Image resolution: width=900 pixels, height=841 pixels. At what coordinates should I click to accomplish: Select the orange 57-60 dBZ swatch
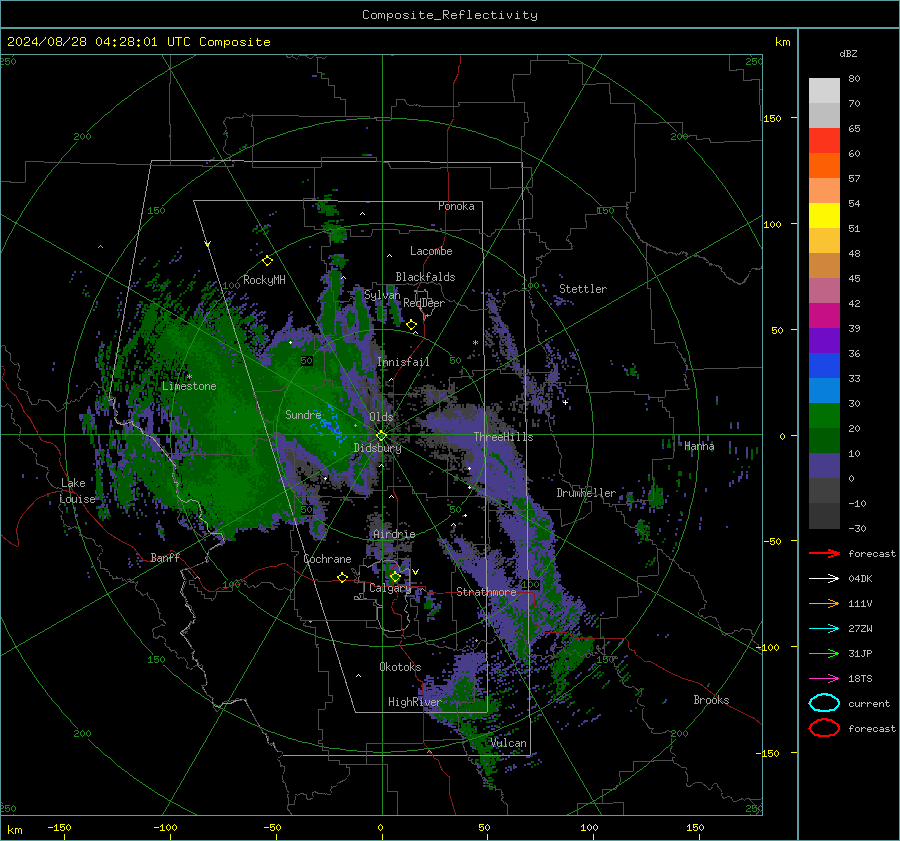tap(824, 166)
